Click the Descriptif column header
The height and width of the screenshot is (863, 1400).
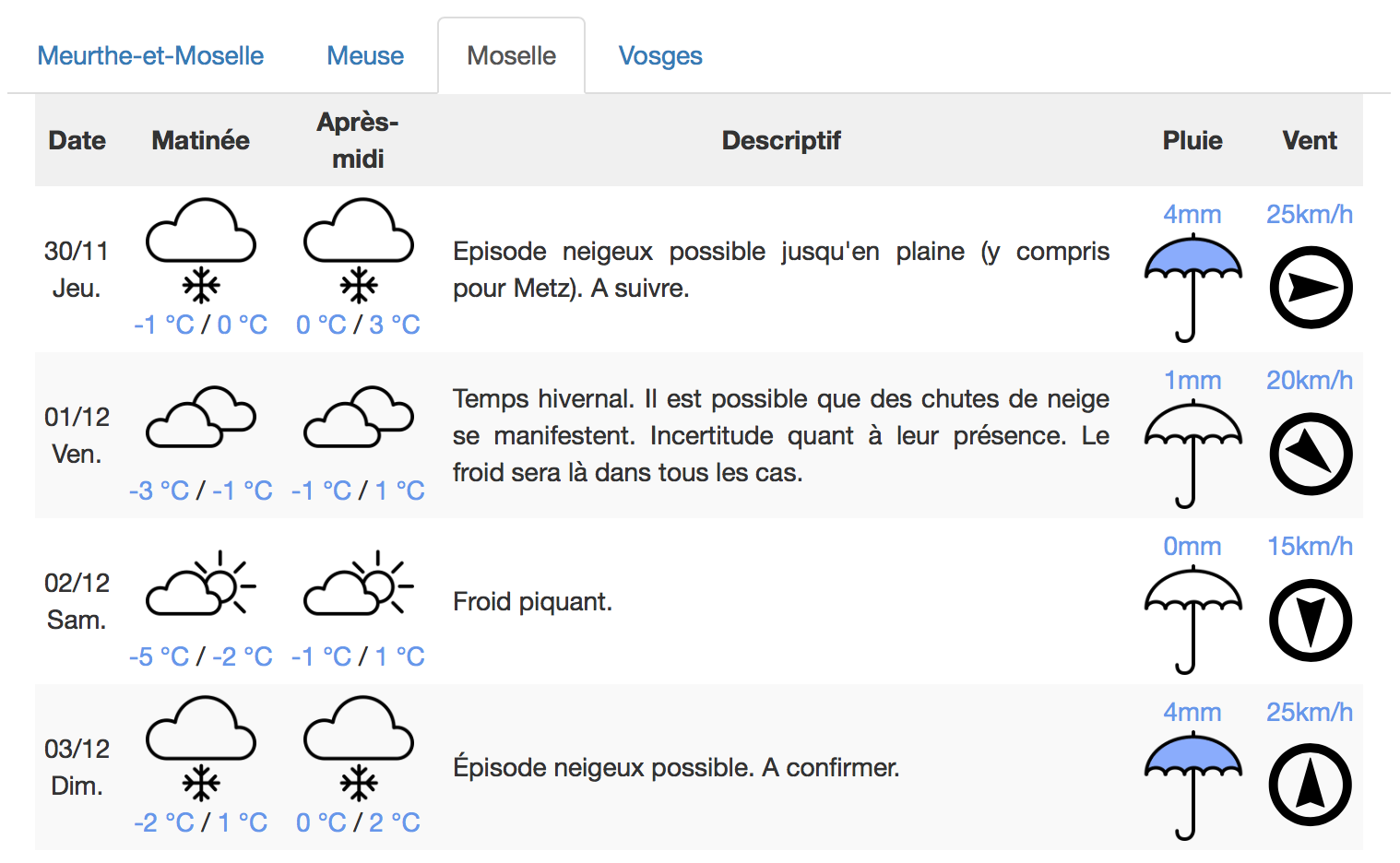pyautogui.click(x=781, y=140)
